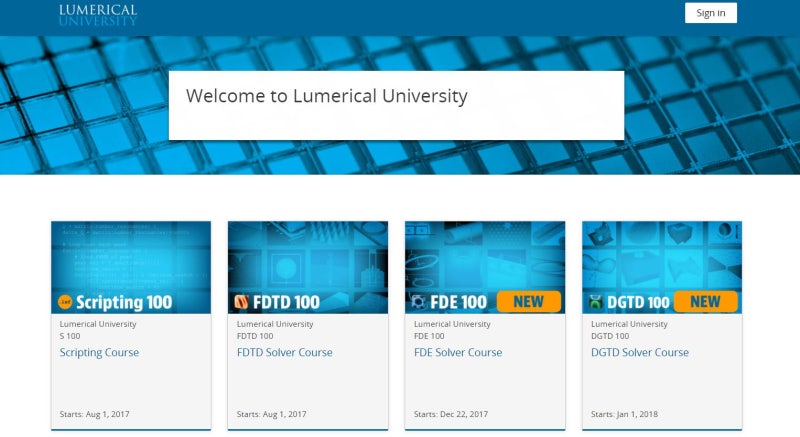Open the FDTD 100 course thumbnail
Screen dimensions: 800x437
pyautogui.click(x=308, y=267)
